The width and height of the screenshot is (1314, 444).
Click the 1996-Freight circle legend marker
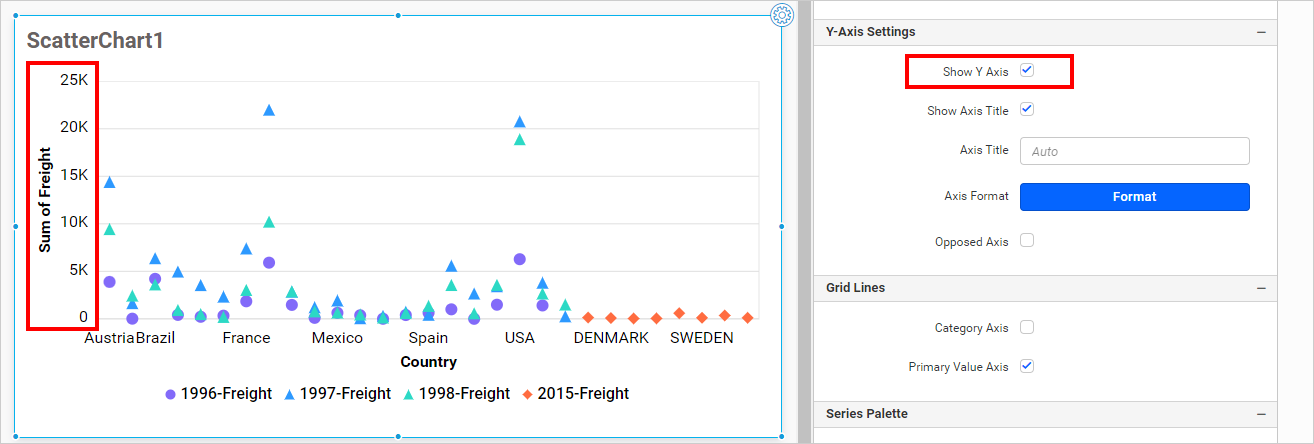171,394
